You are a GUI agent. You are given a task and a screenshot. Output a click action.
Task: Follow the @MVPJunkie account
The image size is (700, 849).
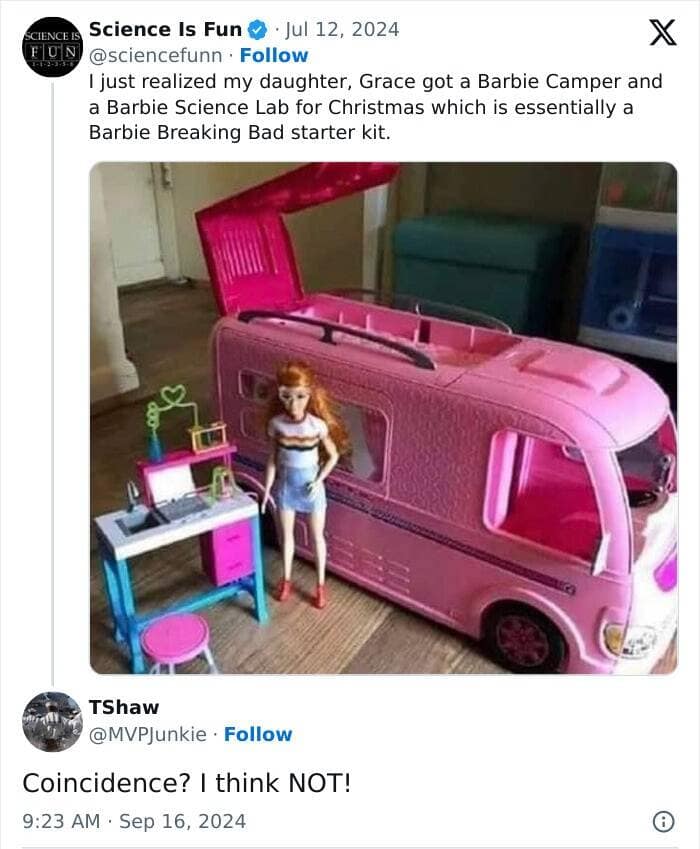(258, 734)
